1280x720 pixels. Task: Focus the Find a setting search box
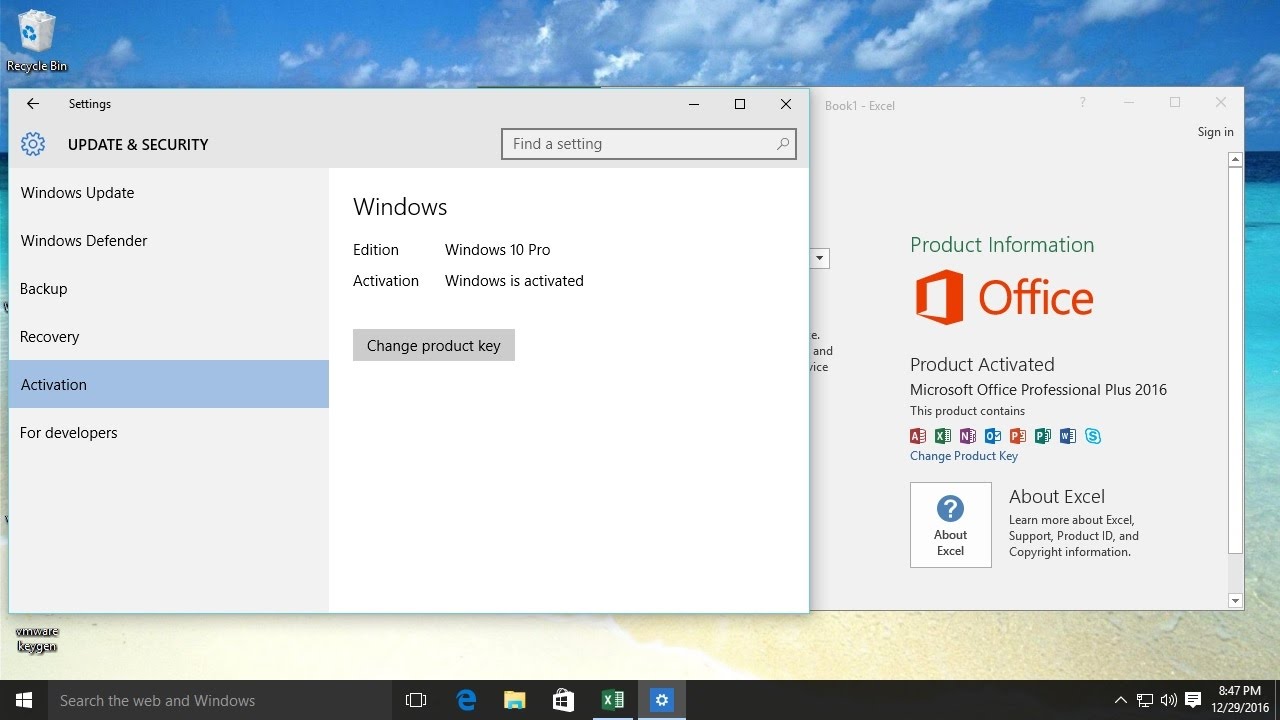coord(649,144)
